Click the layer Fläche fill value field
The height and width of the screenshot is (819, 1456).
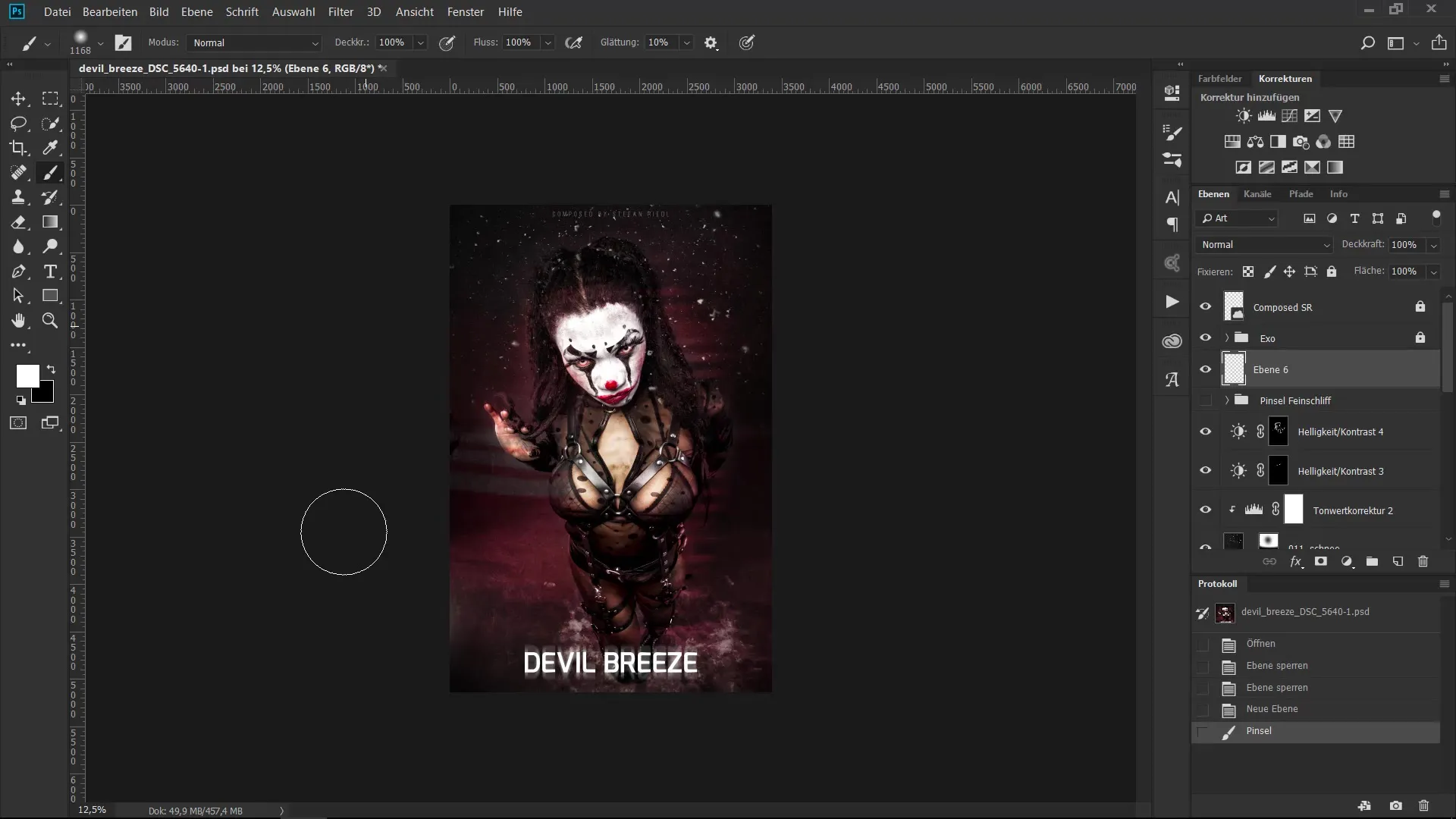click(1407, 271)
